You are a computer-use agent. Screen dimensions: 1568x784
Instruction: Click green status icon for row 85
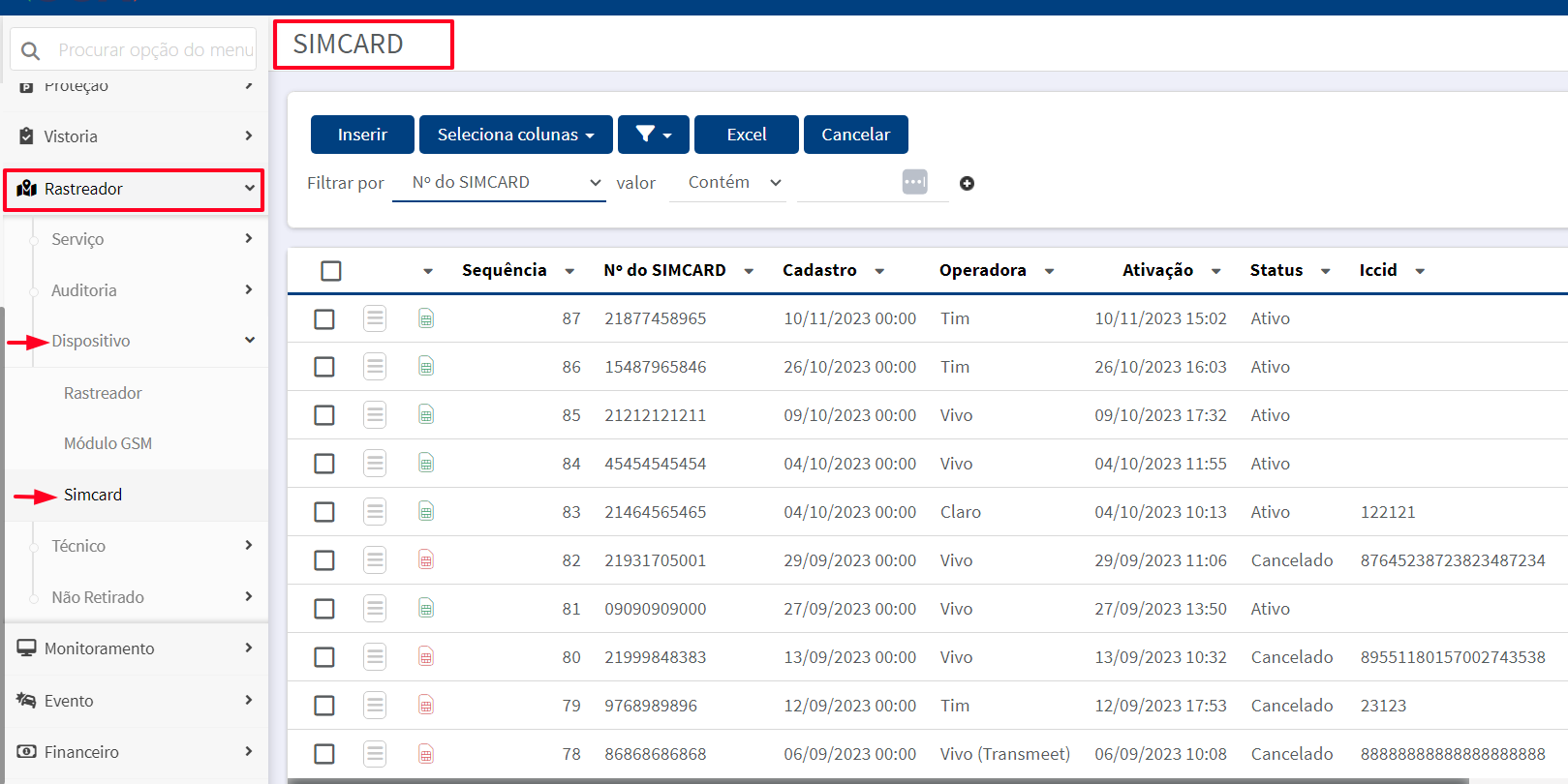[426, 415]
